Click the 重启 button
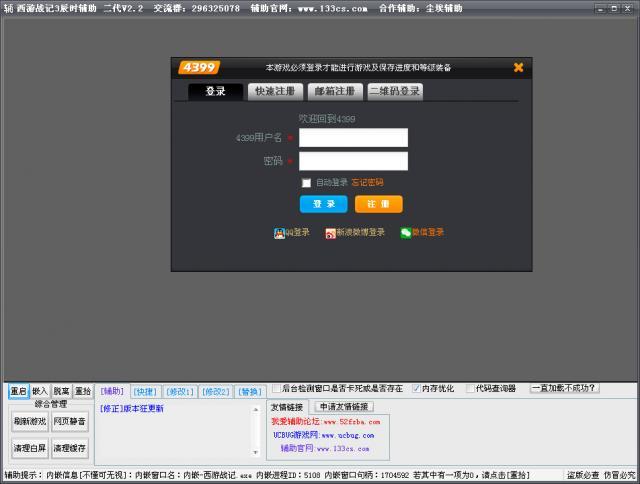 19,391
